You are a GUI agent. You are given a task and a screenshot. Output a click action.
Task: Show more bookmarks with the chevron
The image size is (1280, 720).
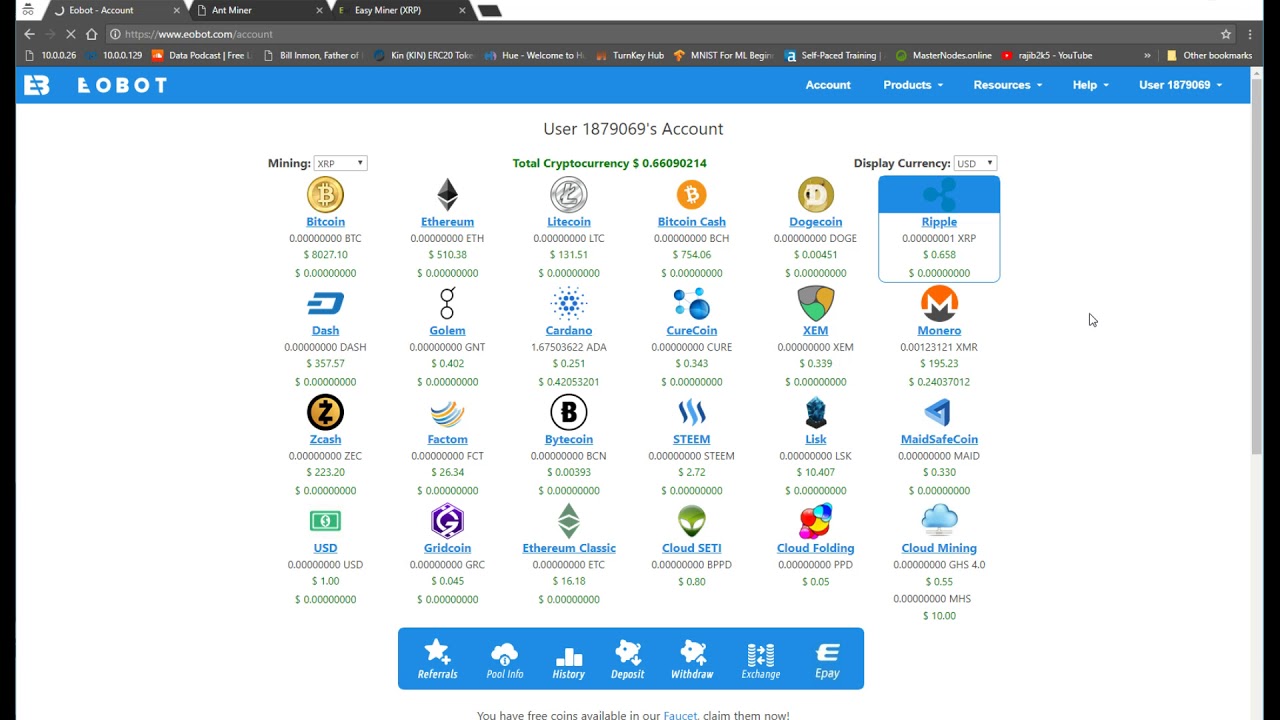[1147, 56]
